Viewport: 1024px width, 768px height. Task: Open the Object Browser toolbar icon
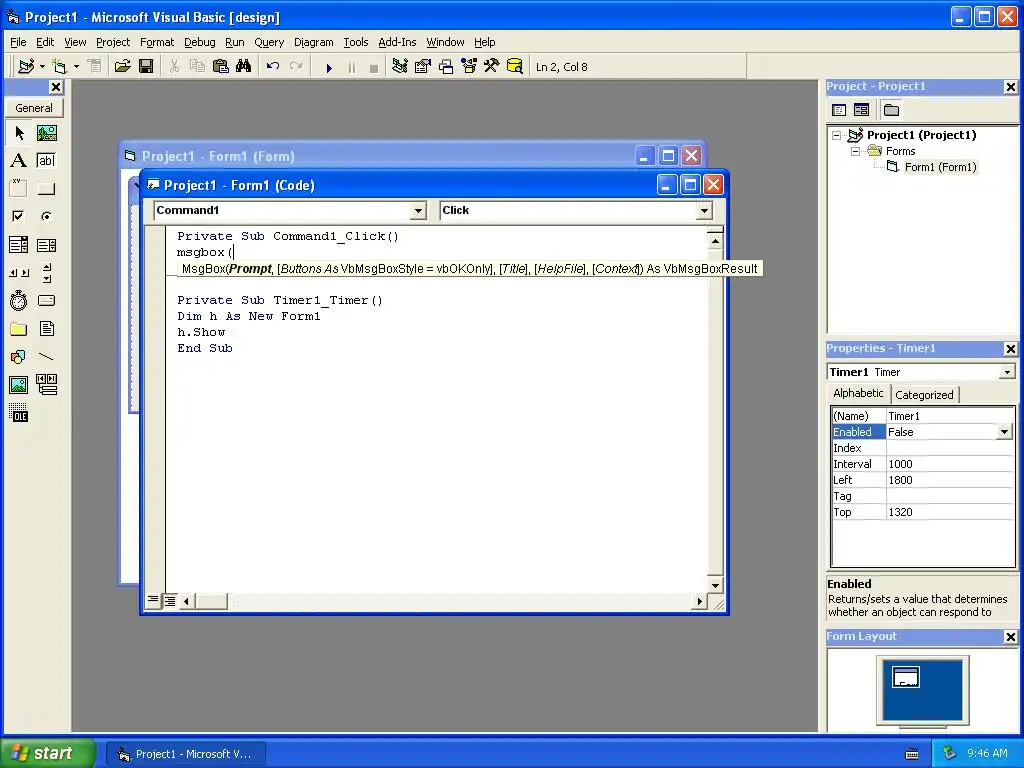click(x=469, y=67)
